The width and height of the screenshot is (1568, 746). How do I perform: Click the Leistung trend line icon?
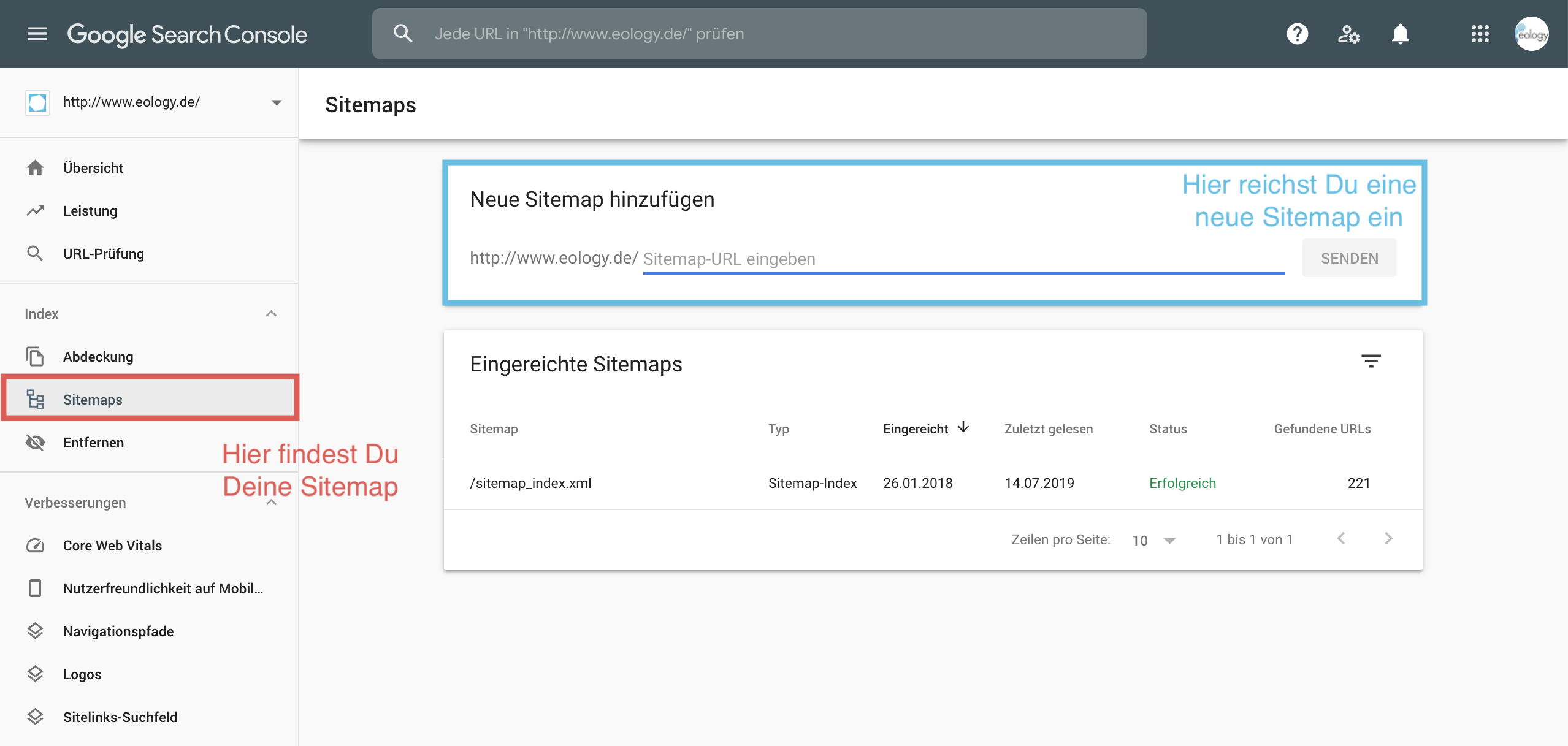36,210
